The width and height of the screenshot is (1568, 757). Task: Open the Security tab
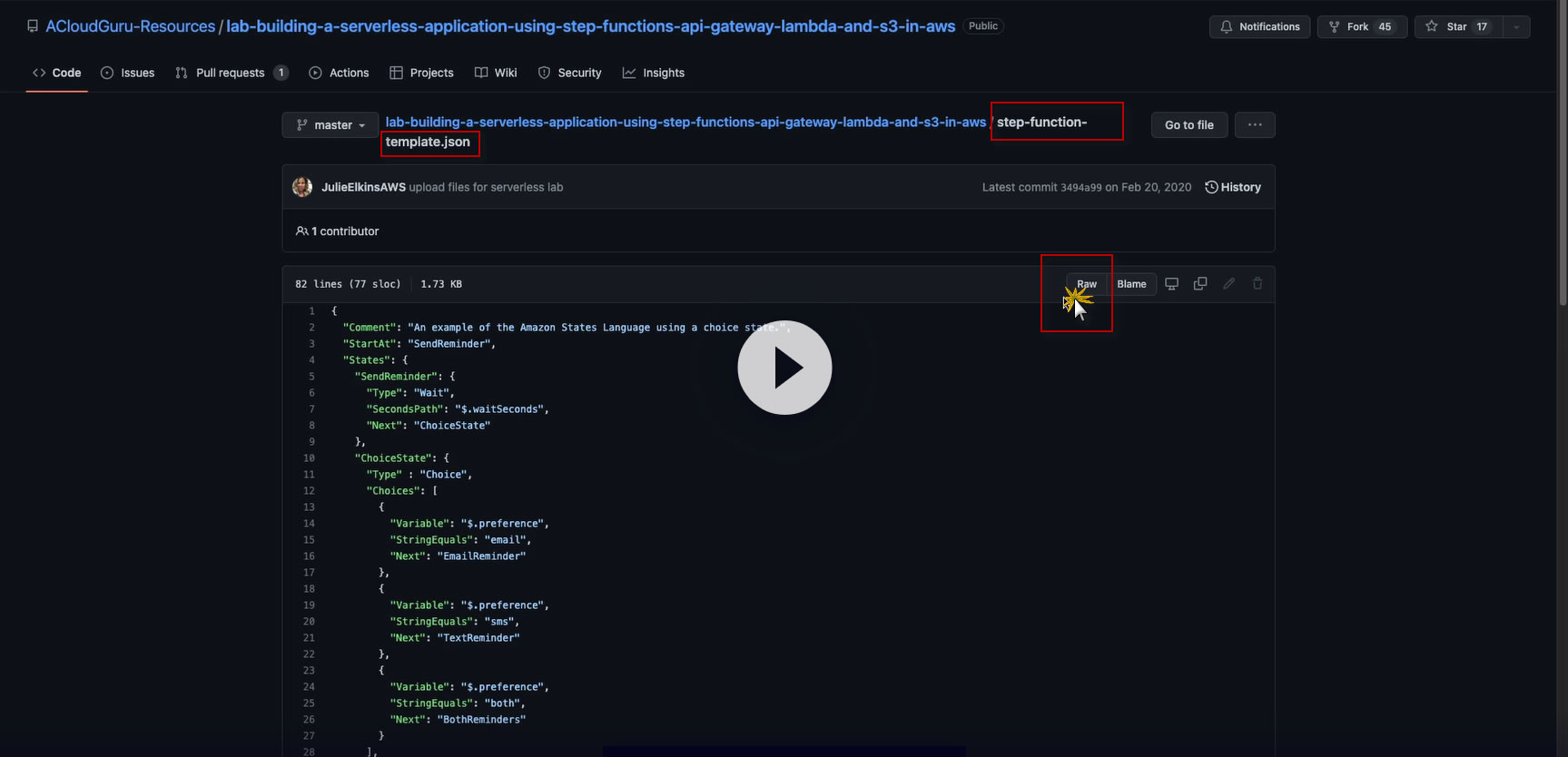click(569, 73)
